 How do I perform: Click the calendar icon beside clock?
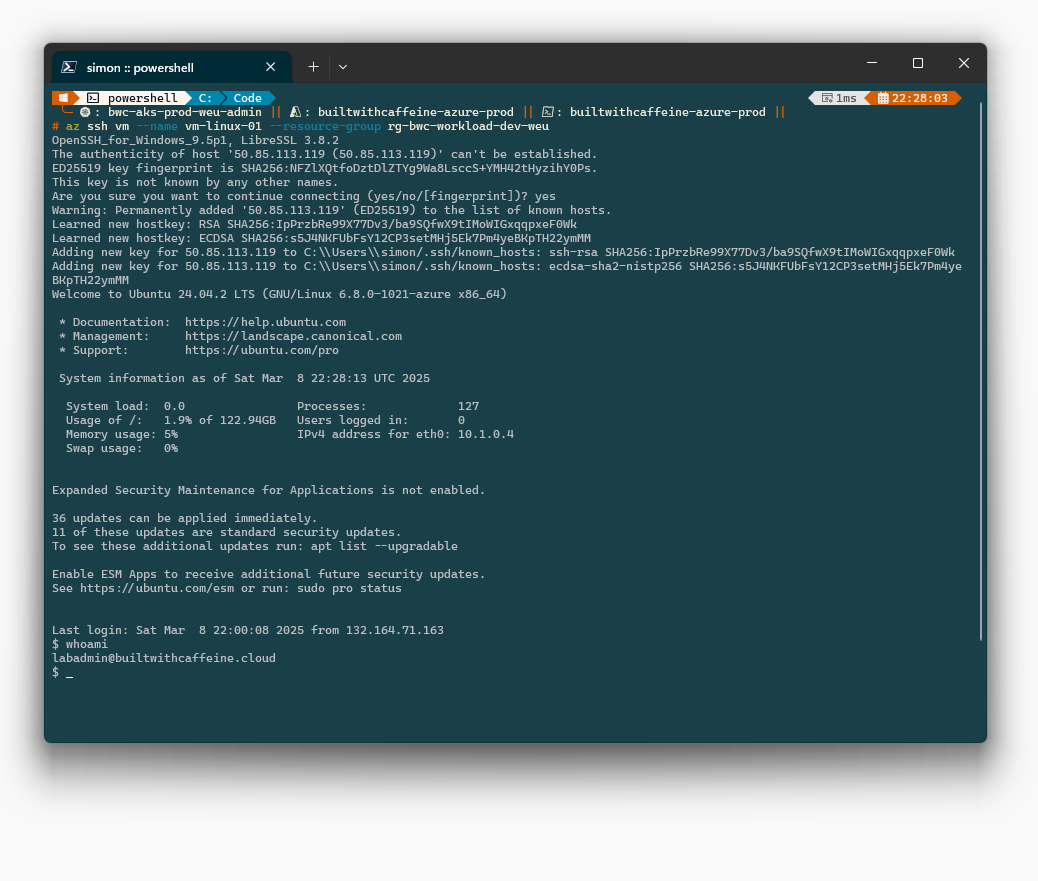click(882, 98)
